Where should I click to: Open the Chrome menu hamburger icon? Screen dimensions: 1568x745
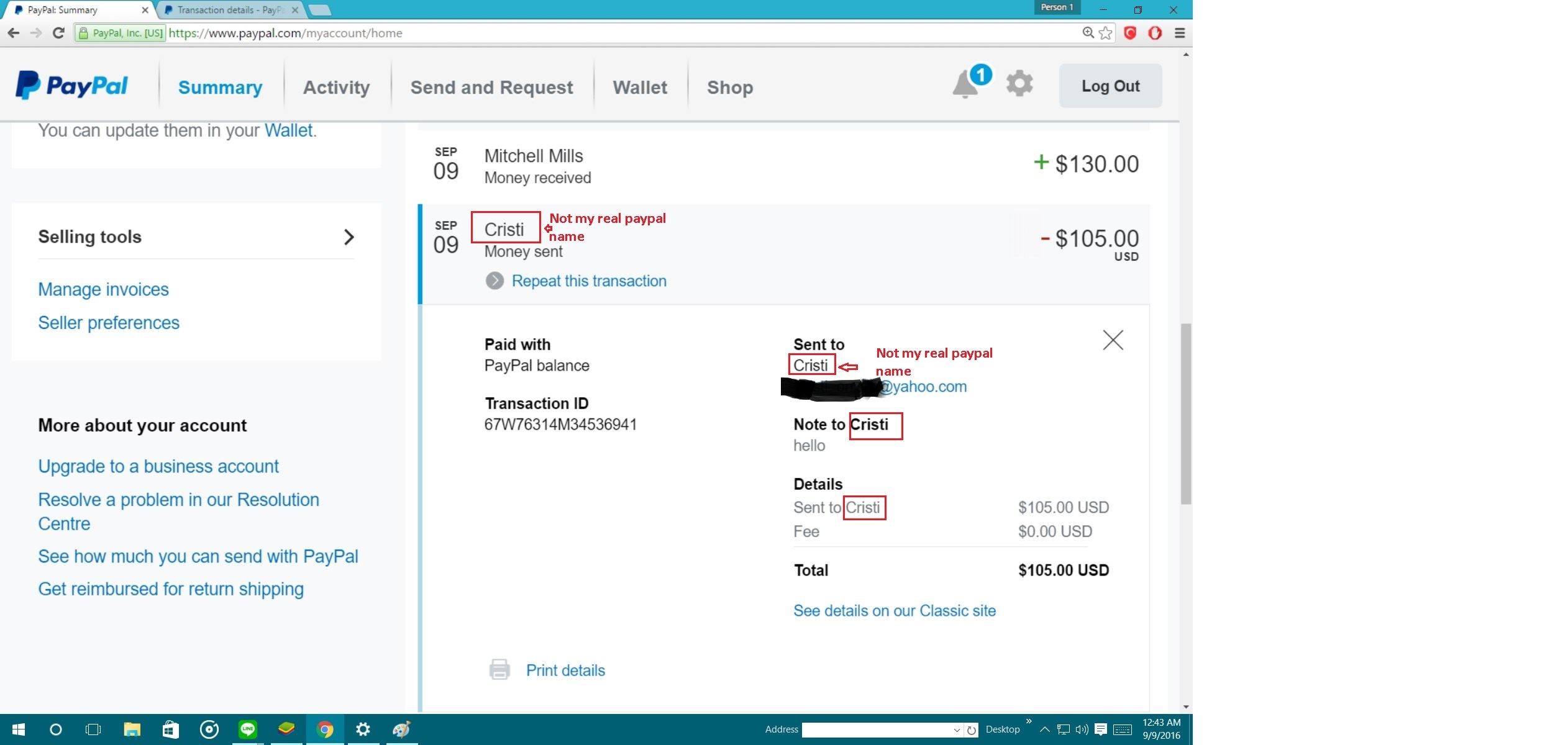[1180, 33]
